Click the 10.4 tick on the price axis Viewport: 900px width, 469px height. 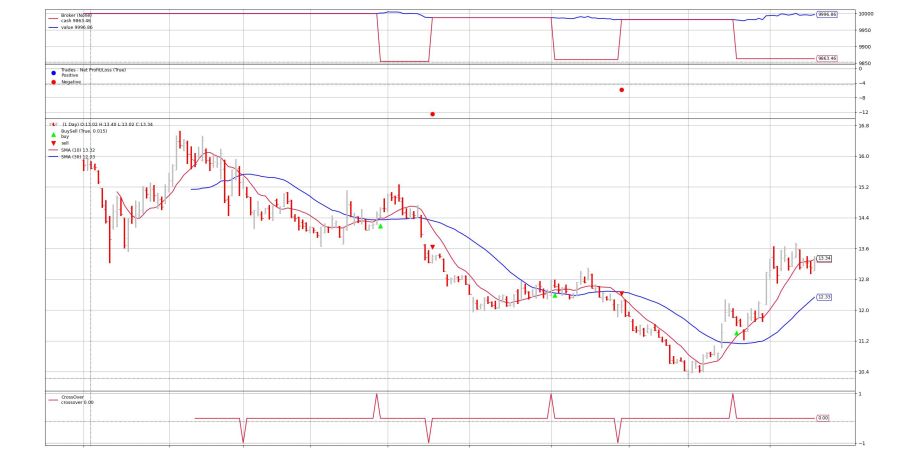tap(864, 372)
